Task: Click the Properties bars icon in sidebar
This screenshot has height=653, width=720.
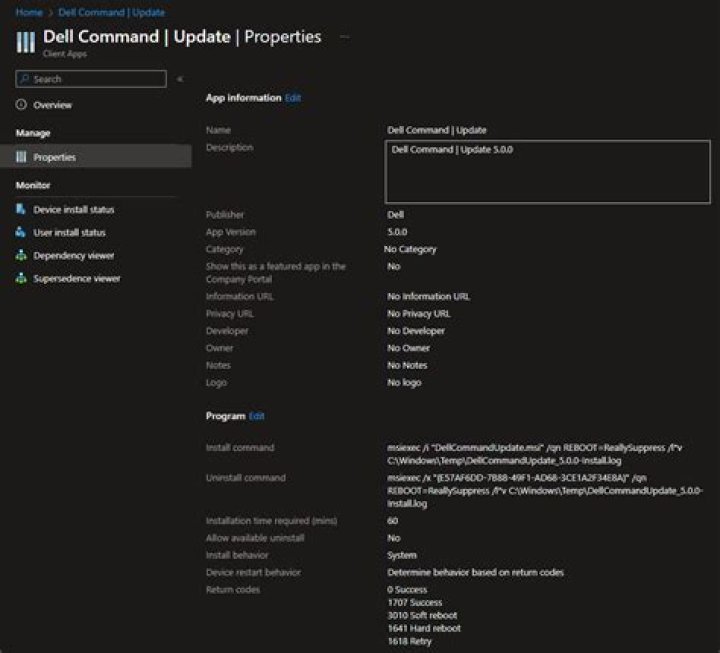Action: [21, 157]
